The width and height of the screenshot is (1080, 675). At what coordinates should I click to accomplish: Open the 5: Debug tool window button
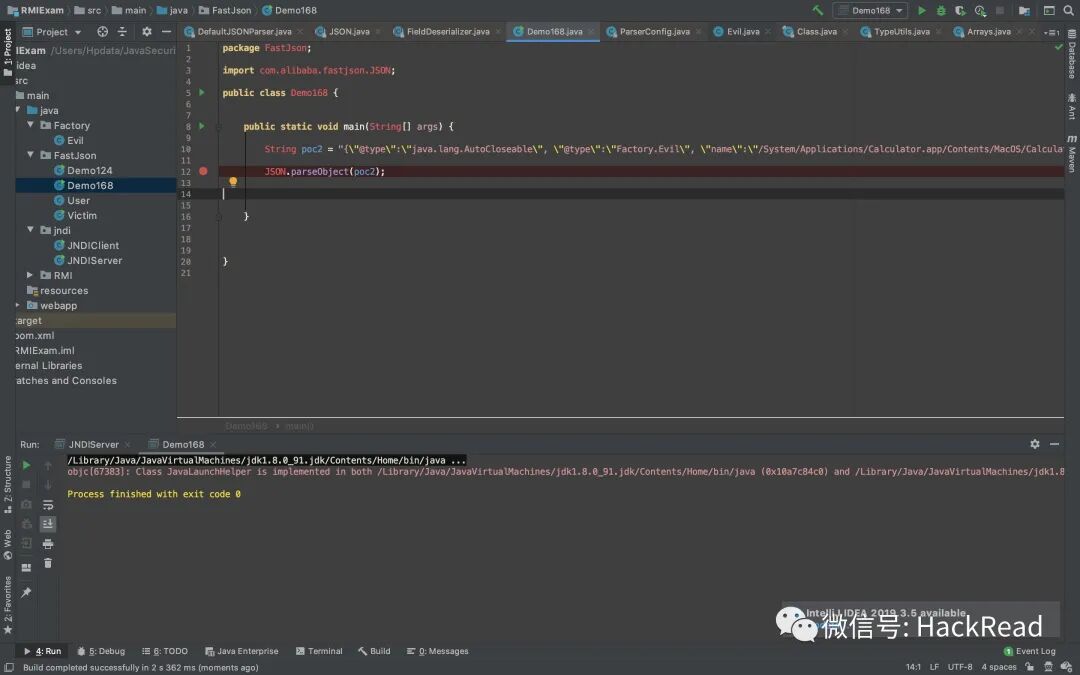(101, 651)
